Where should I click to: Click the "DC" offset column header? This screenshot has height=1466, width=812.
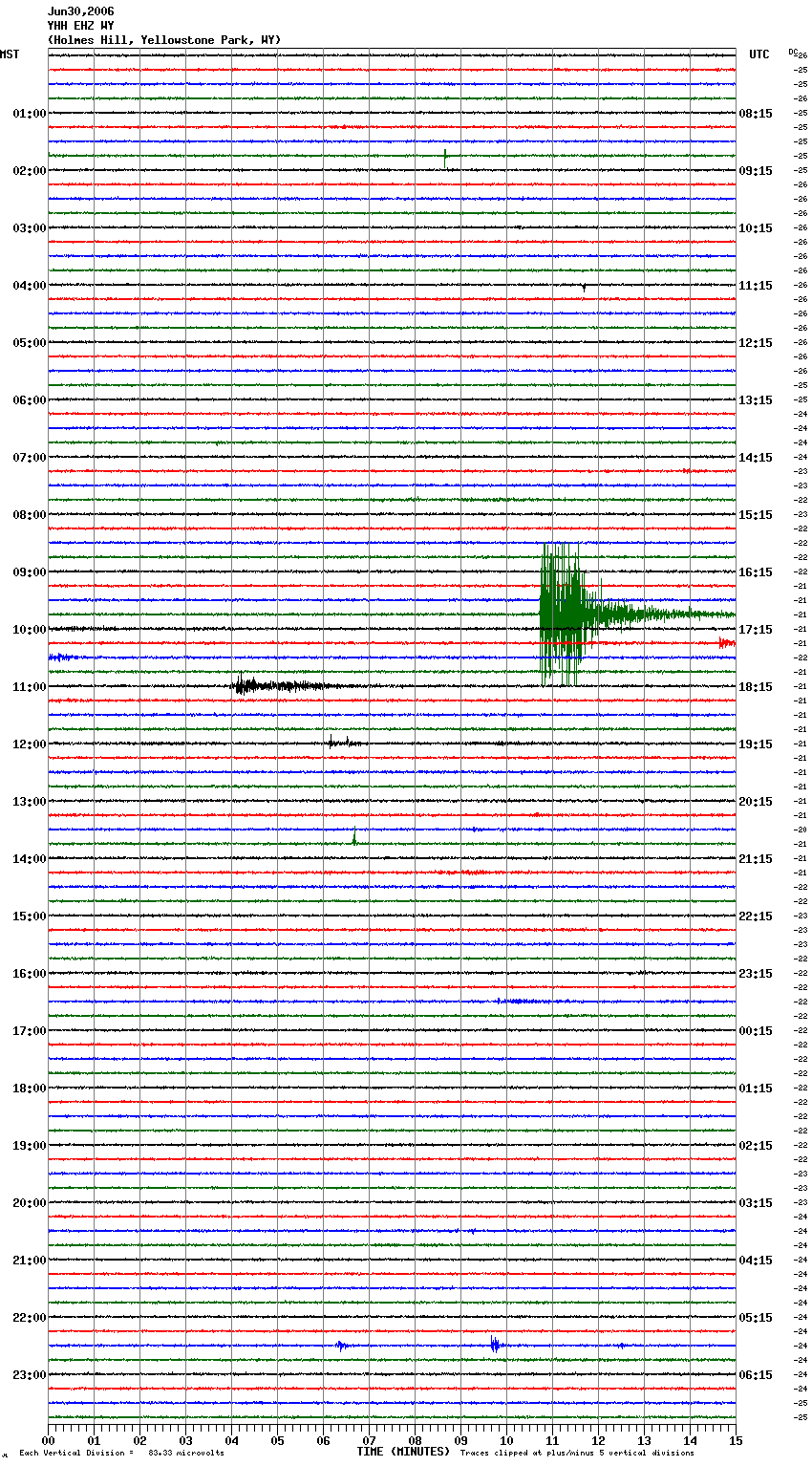(793, 52)
